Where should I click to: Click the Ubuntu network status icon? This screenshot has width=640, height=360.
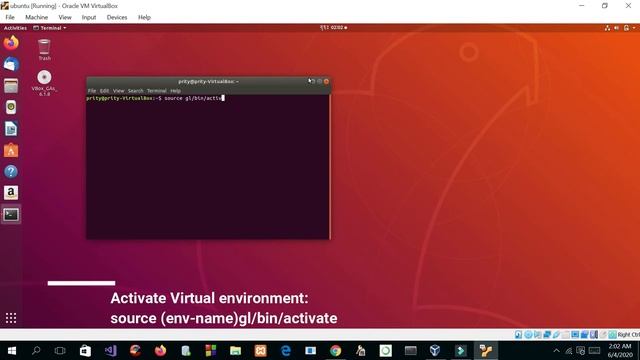click(x=607, y=28)
